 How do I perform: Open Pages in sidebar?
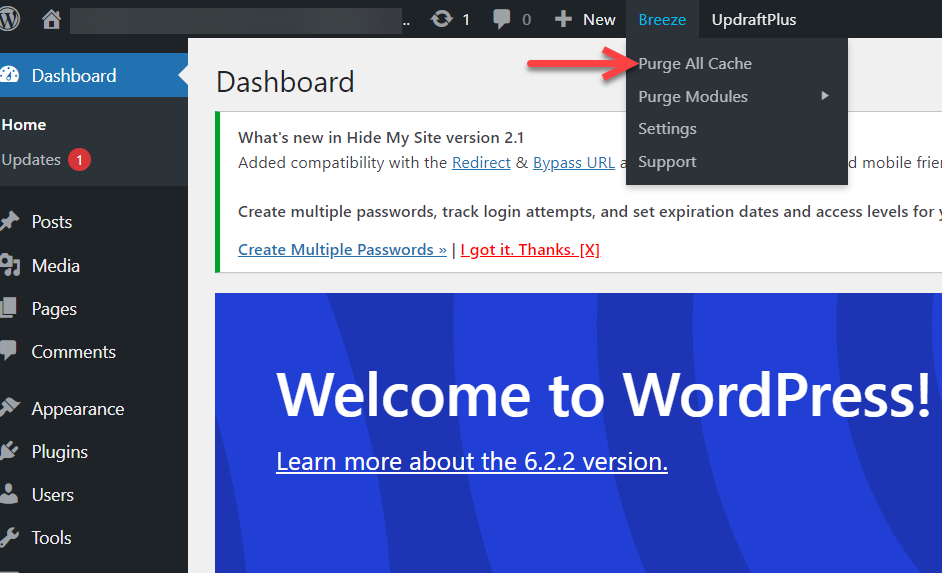pos(54,309)
